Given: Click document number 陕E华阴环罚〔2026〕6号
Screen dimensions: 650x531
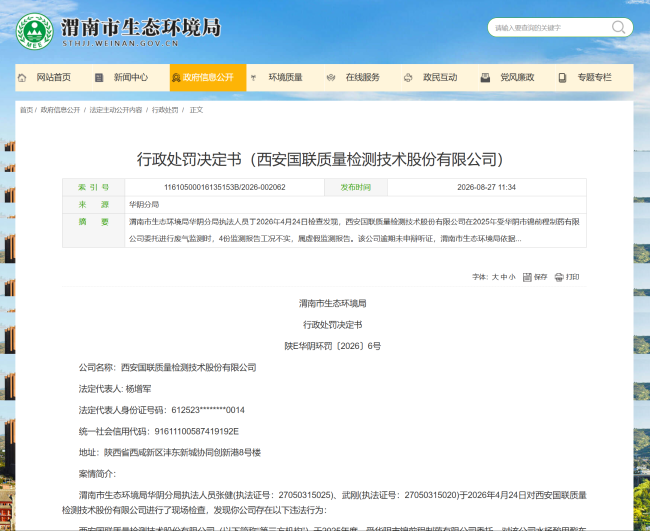Looking at the screenshot, I should pos(332,346).
